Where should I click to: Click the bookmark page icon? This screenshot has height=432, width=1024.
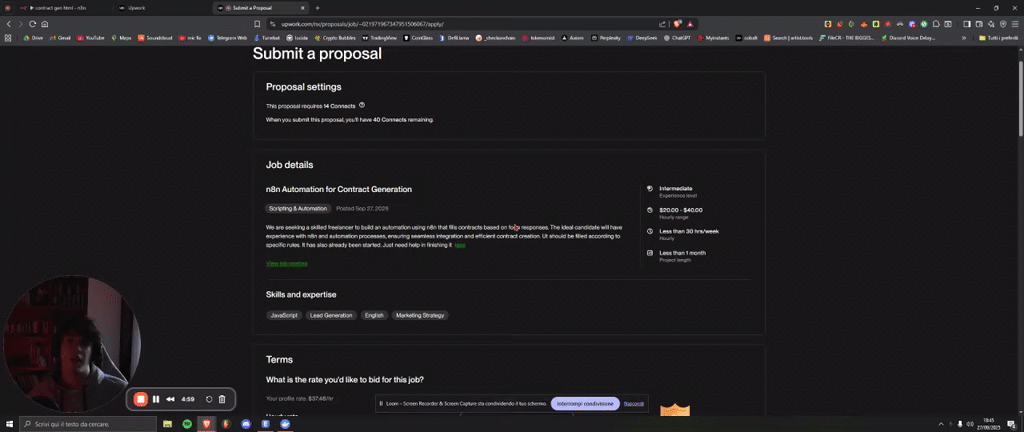pos(259,24)
